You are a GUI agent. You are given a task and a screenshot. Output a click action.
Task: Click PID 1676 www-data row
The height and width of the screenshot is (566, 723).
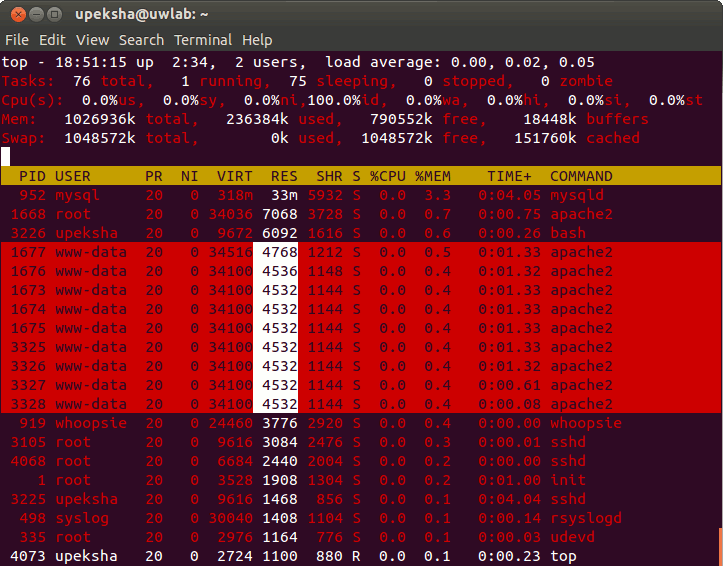pos(361,271)
